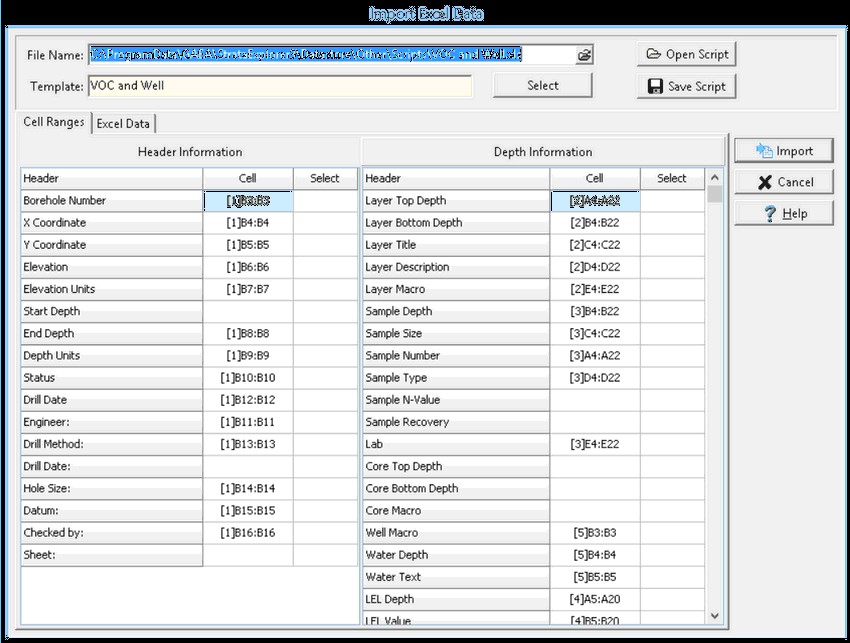
Task: Switch to the Excel Data tab
Action: [123, 124]
